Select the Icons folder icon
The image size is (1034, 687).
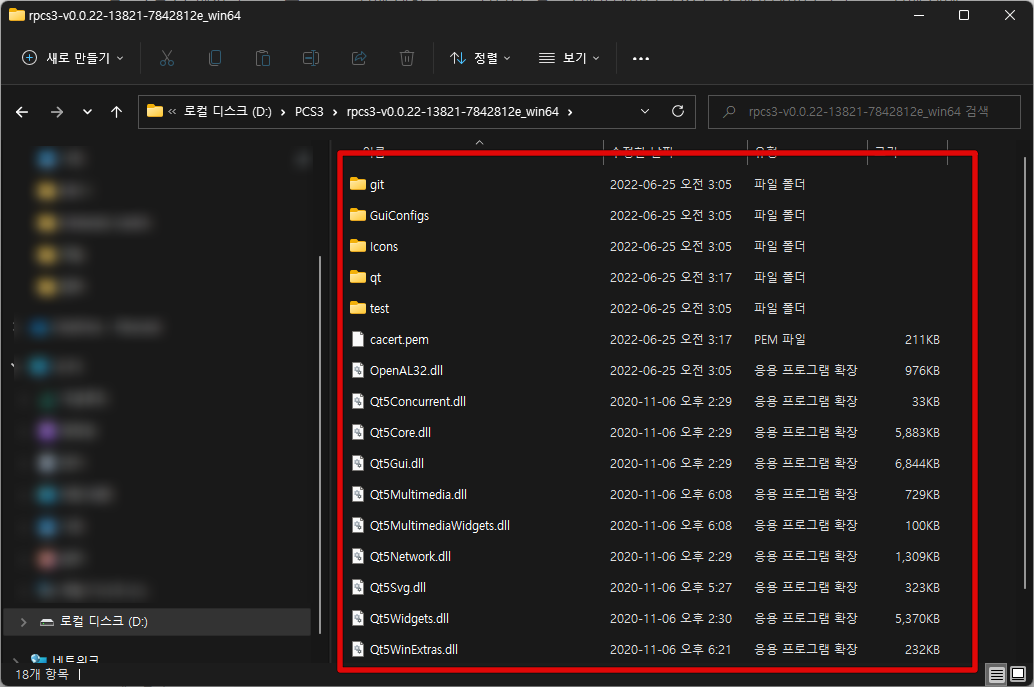point(357,246)
